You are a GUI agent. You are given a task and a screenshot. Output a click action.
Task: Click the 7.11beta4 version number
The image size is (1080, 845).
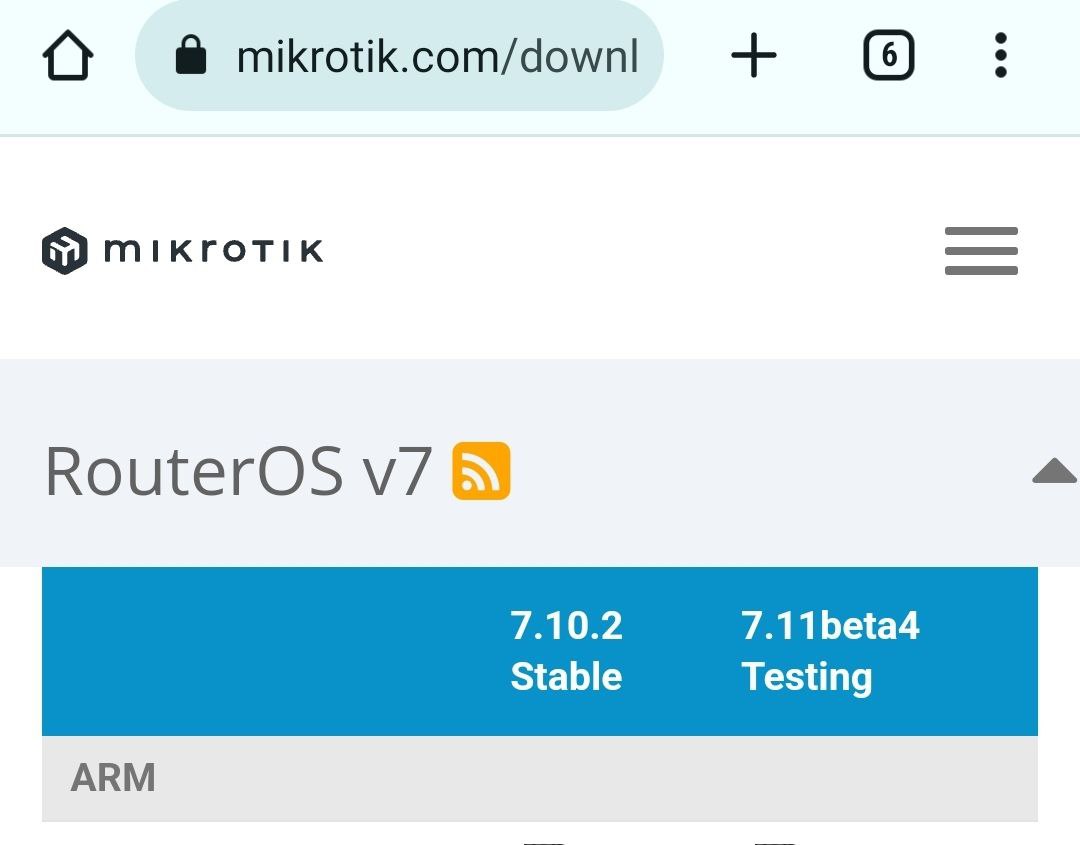pyautogui.click(x=830, y=626)
